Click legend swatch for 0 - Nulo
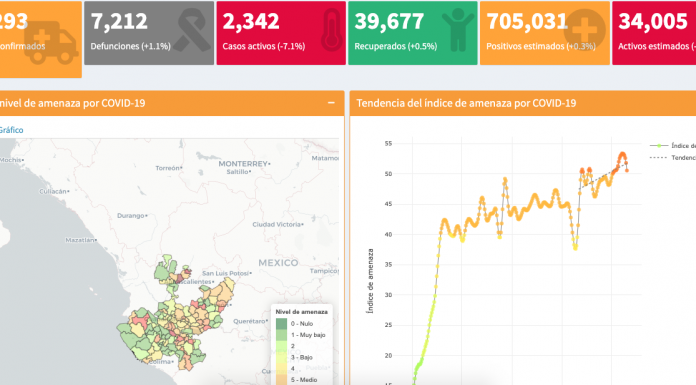 click(281, 324)
